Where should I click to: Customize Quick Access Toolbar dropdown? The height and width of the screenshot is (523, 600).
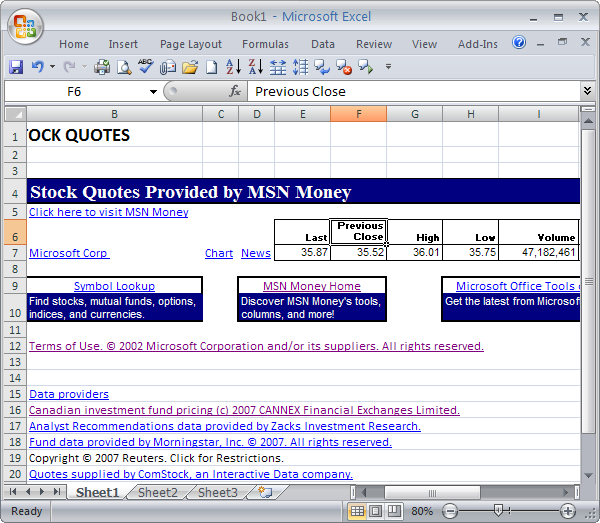pyautogui.click(x=388, y=67)
